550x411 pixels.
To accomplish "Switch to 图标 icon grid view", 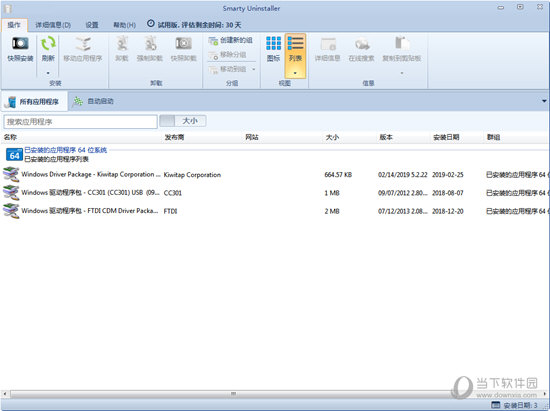I will click(273, 43).
